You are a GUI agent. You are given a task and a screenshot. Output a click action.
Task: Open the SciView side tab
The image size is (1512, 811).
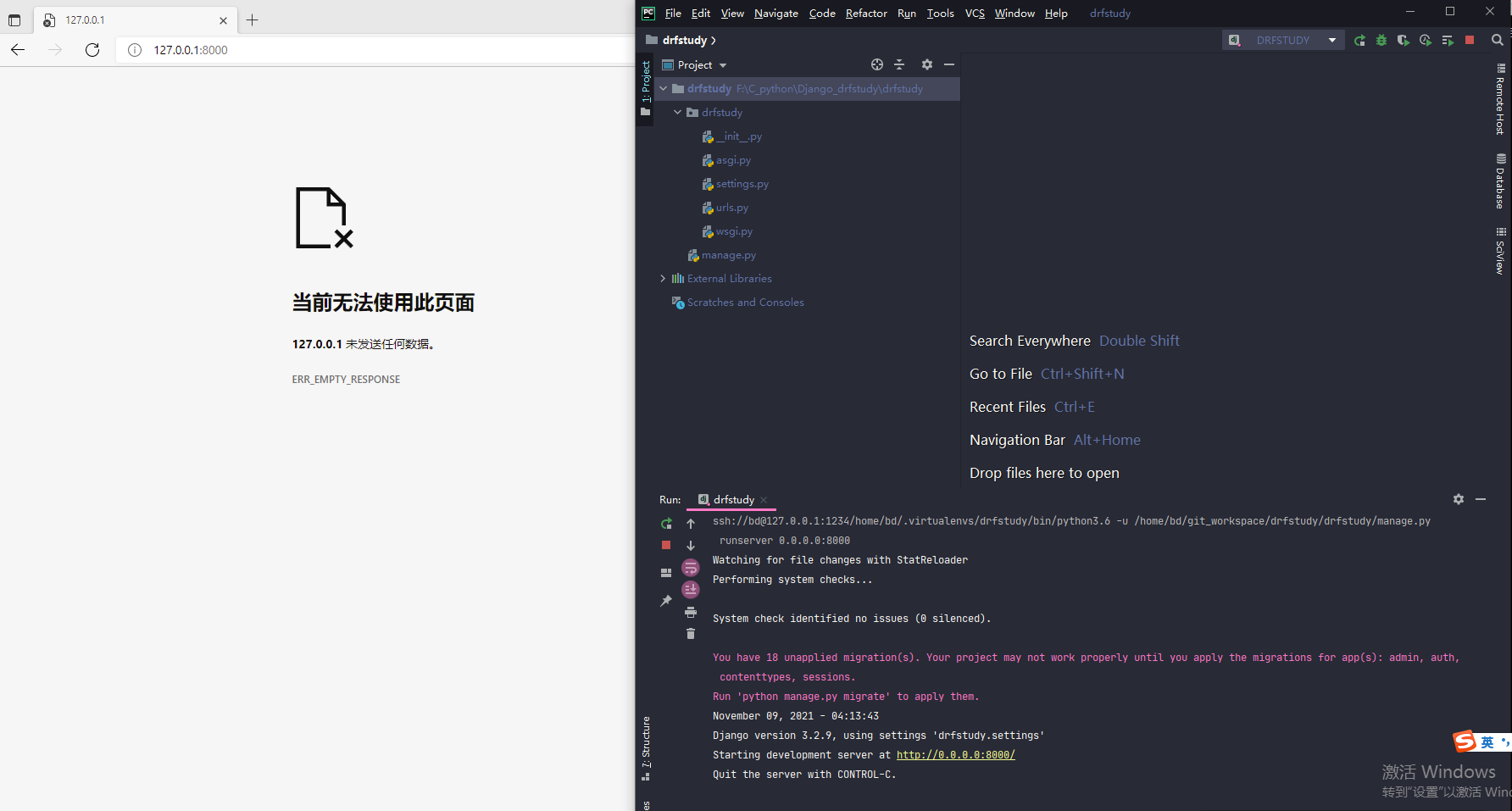click(x=1500, y=252)
